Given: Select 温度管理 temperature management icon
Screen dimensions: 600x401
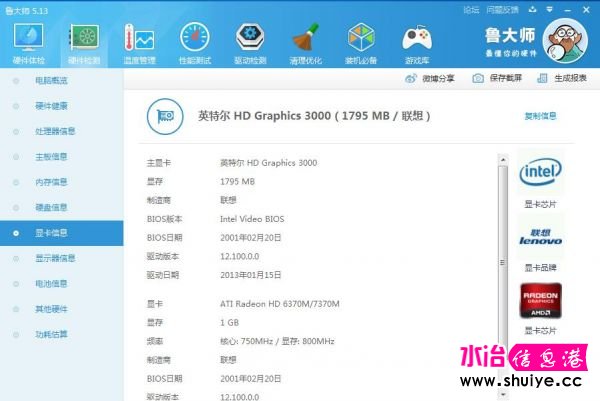Looking at the screenshot, I should [139, 41].
